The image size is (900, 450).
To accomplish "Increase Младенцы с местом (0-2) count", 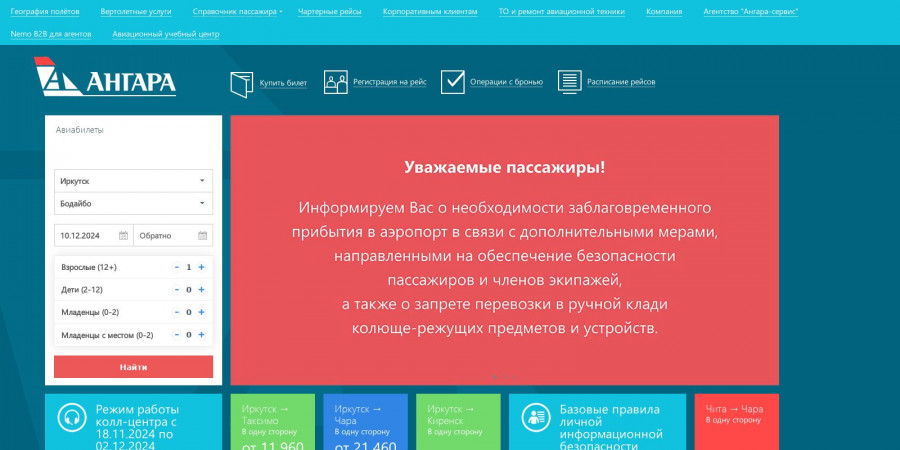I will click(201, 335).
